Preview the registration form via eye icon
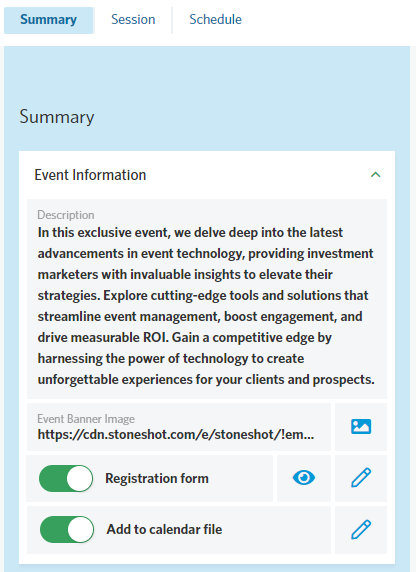The image size is (416, 572). tap(304, 478)
